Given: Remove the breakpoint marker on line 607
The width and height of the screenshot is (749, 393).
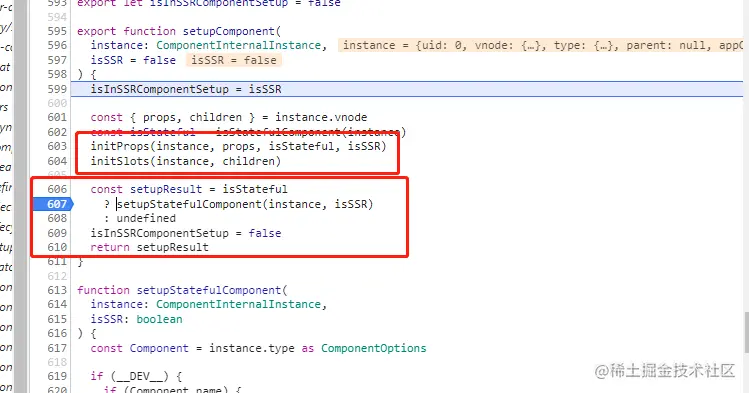Looking at the screenshot, I should click(54, 204).
